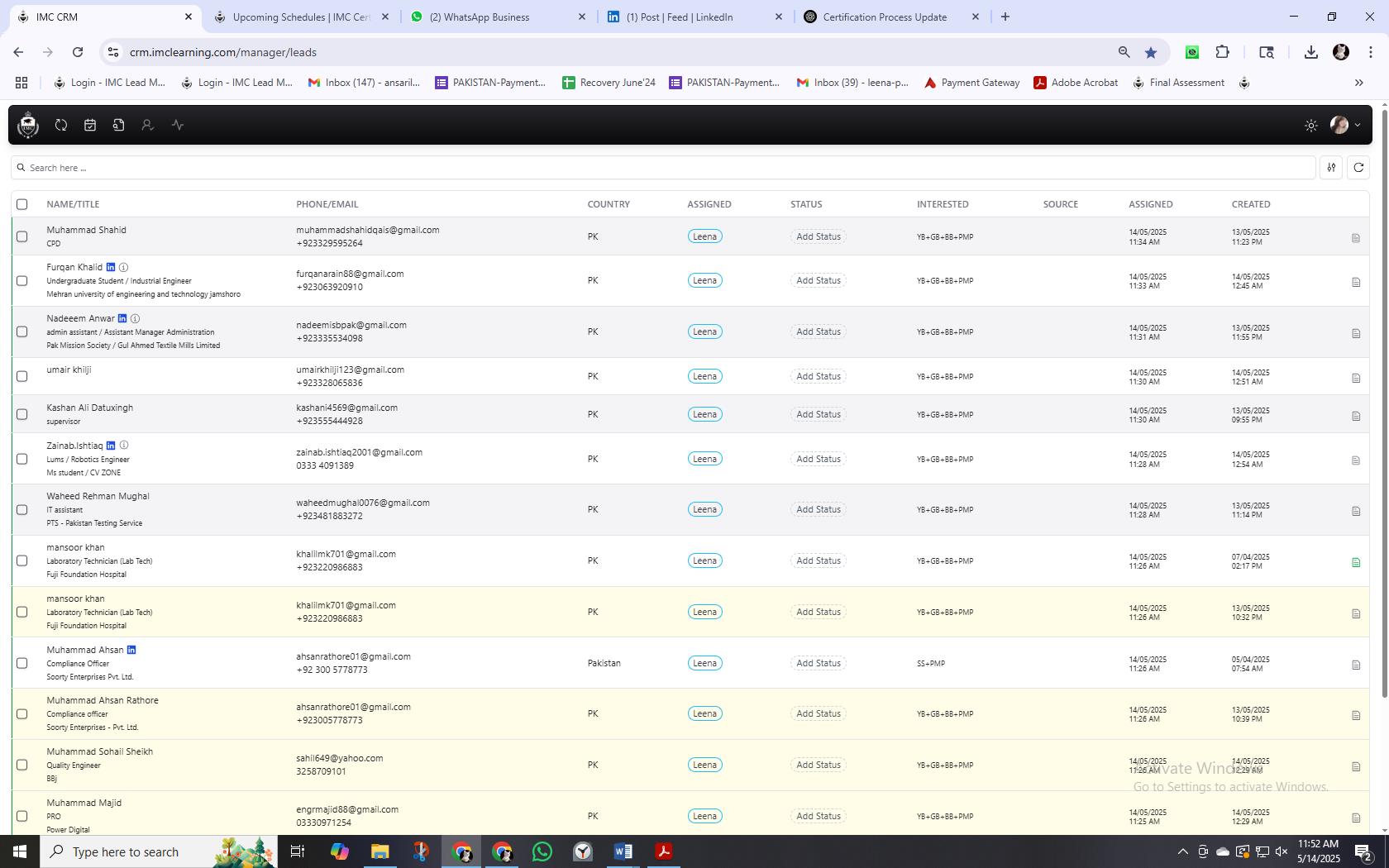
Task: Click info icon beside Nadeeem Anwar
Action: [135, 318]
